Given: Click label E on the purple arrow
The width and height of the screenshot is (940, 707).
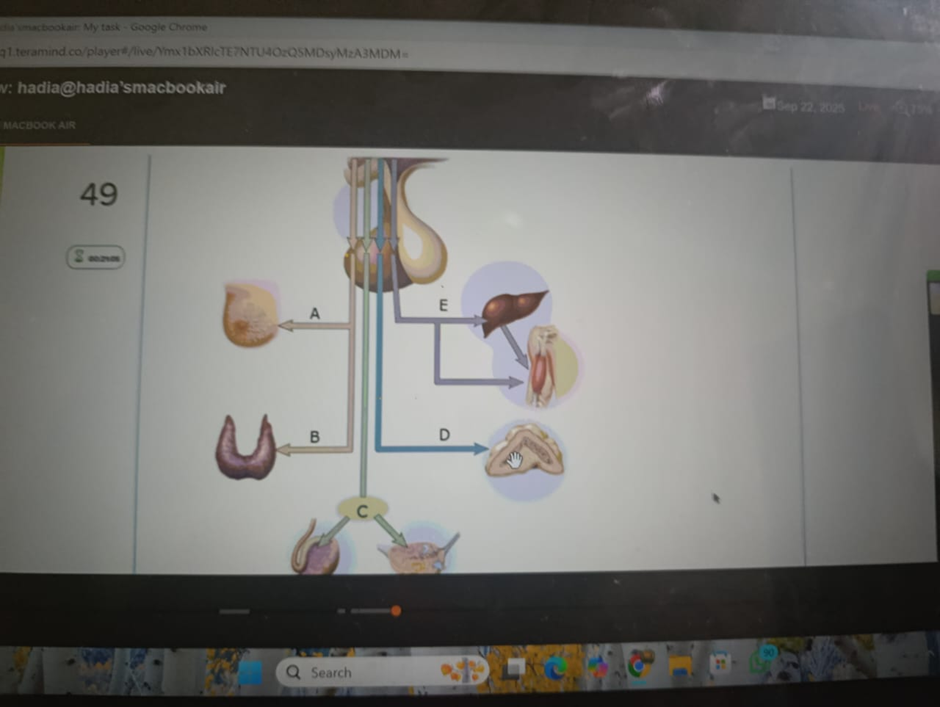Looking at the screenshot, I should [442, 304].
